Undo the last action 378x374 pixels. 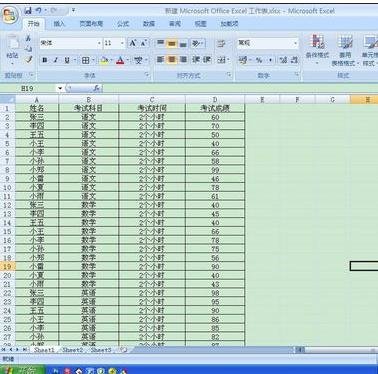pos(39,11)
